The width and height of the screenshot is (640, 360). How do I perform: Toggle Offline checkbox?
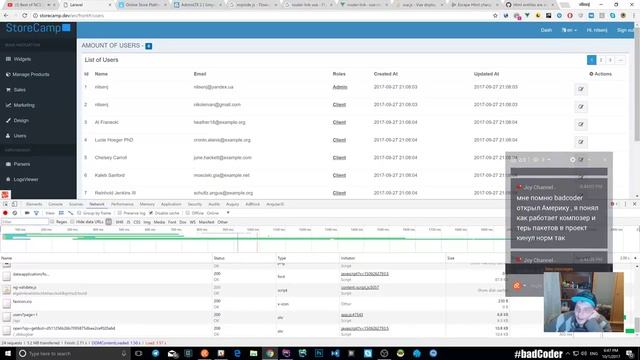pyautogui.click(x=188, y=213)
